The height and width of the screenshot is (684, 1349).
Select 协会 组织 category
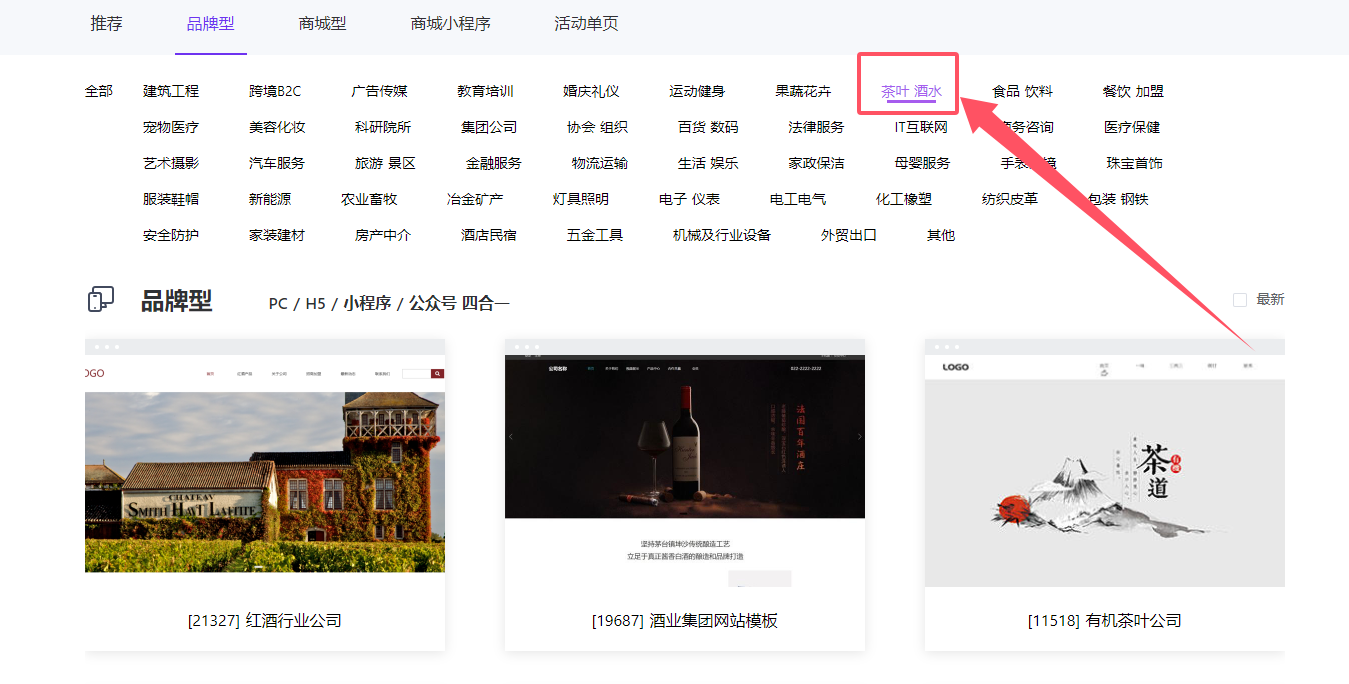pos(597,127)
